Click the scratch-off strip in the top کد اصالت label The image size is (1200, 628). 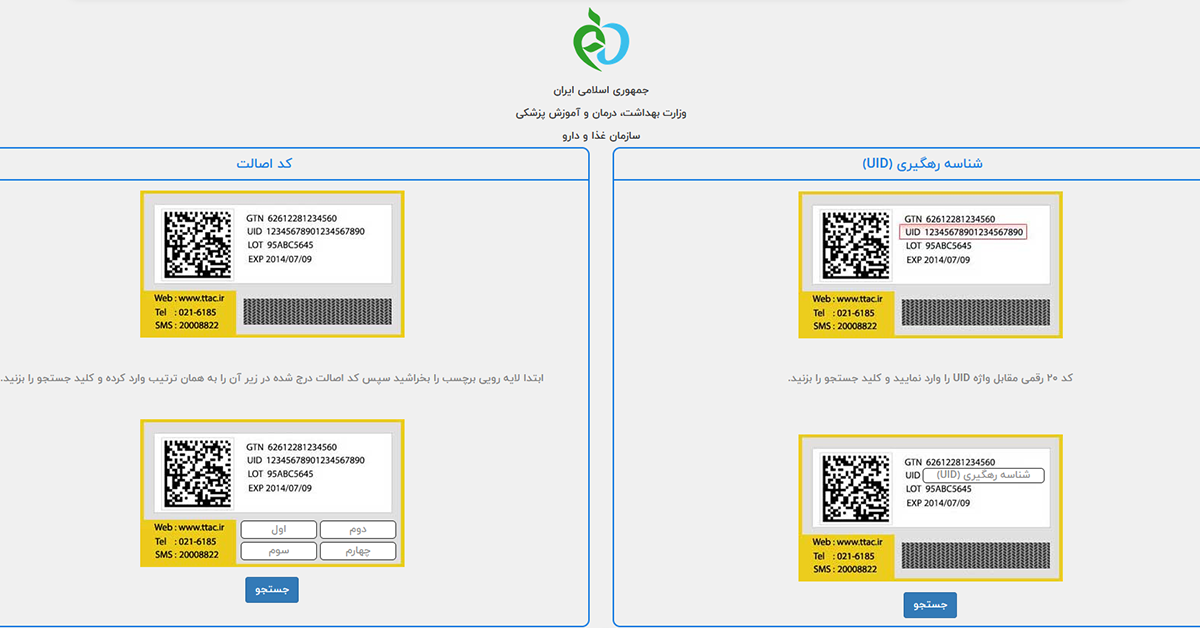(x=318, y=312)
